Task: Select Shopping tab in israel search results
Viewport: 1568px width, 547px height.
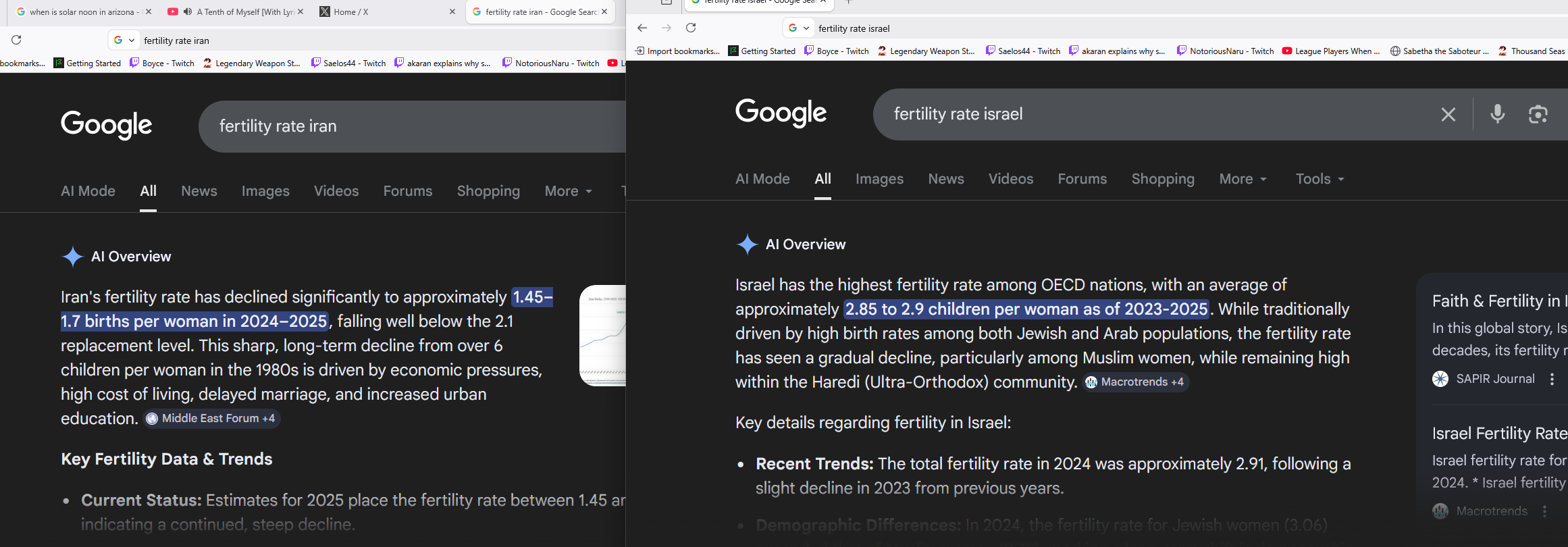Action: [1163, 179]
